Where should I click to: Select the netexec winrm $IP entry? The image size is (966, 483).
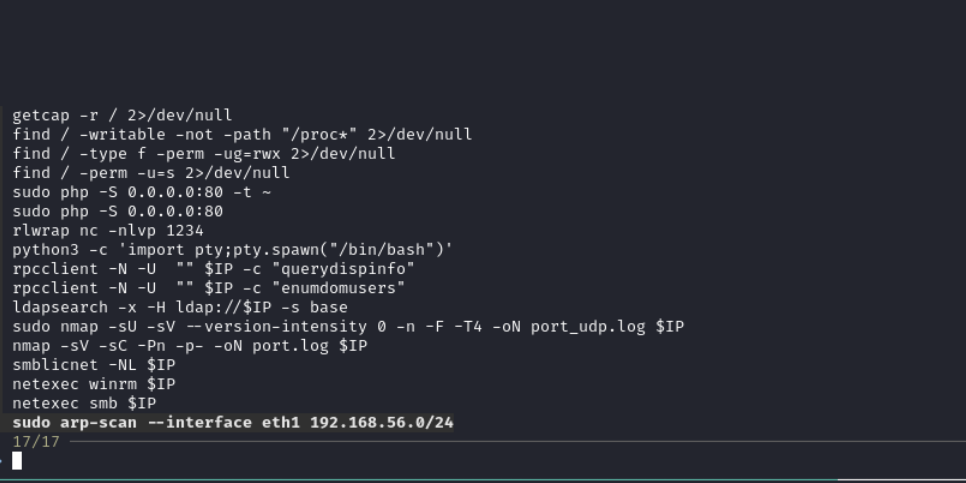[x=94, y=384]
